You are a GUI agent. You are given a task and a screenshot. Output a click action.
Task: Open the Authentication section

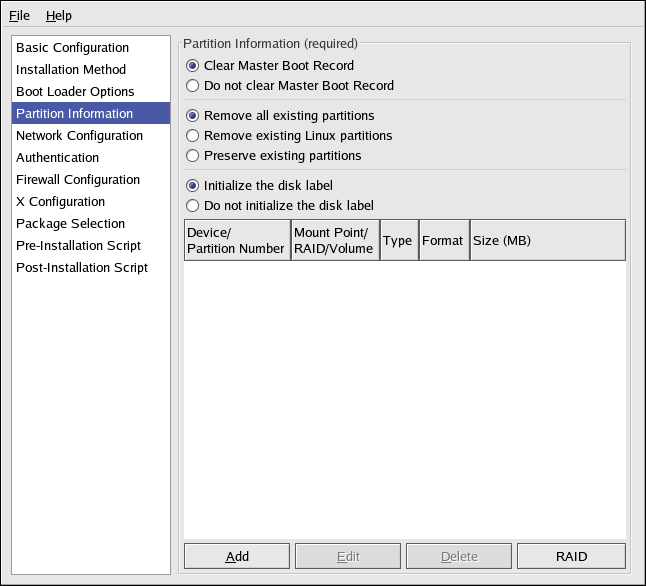tap(57, 157)
